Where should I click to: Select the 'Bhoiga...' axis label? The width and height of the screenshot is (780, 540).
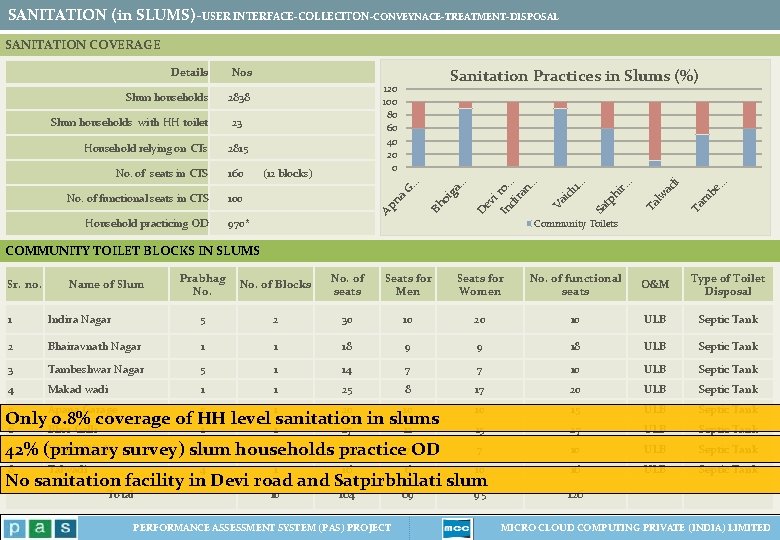[449, 196]
